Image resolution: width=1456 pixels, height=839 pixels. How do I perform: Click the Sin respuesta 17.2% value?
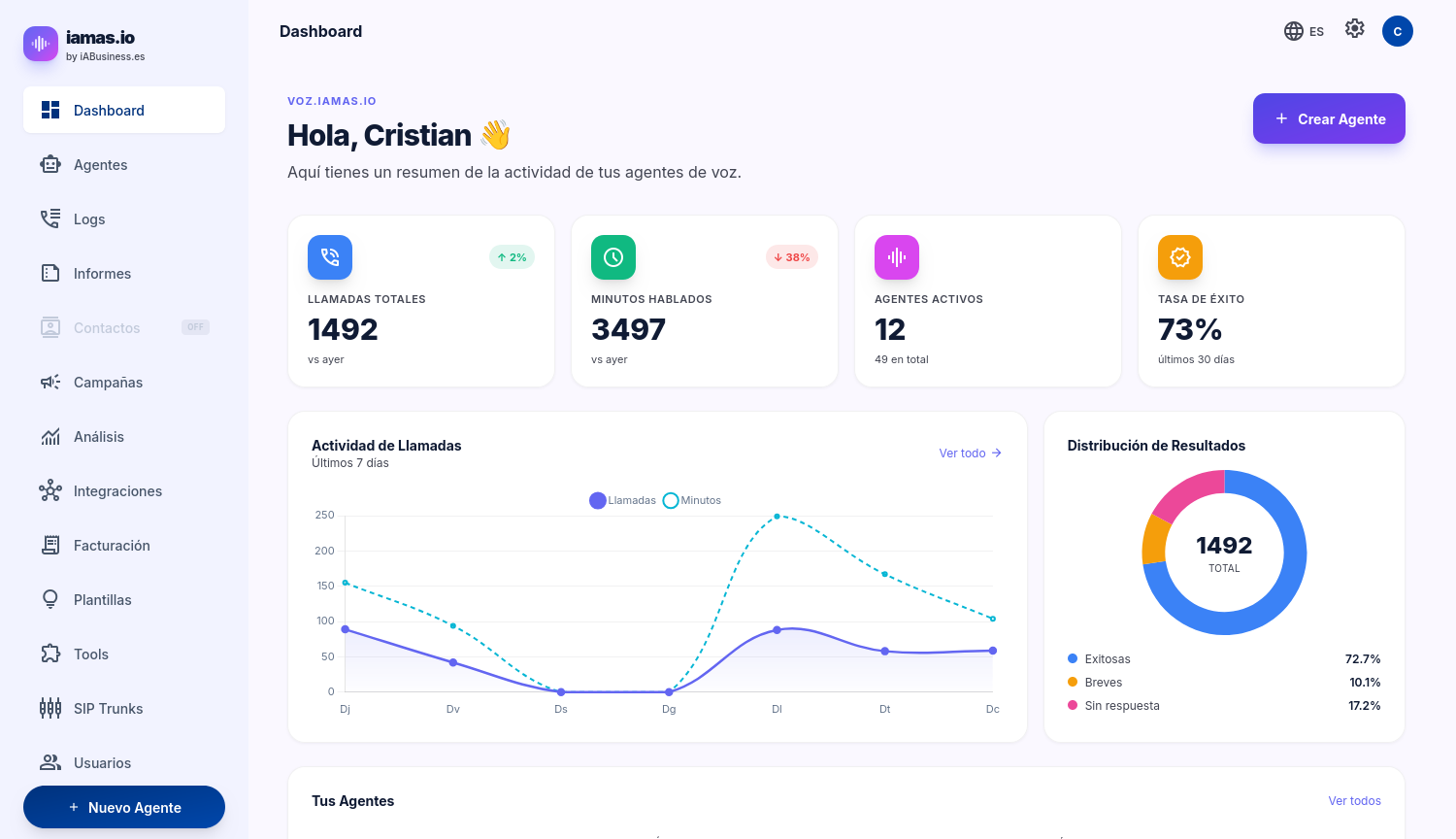point(1364,706)
